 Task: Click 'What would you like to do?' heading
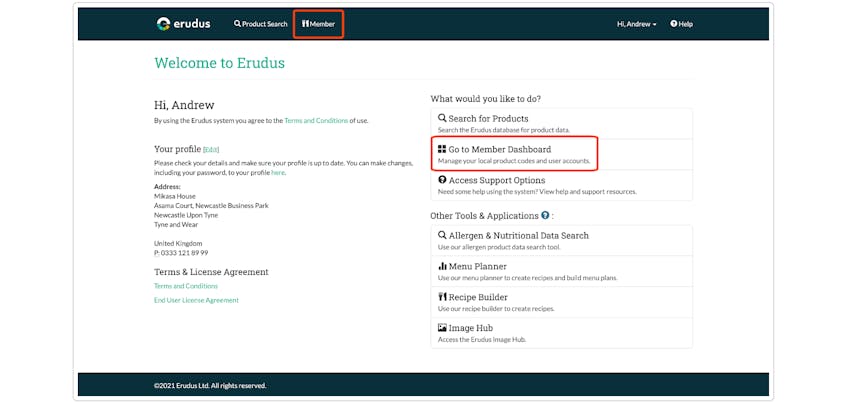(x=486, y=99)
